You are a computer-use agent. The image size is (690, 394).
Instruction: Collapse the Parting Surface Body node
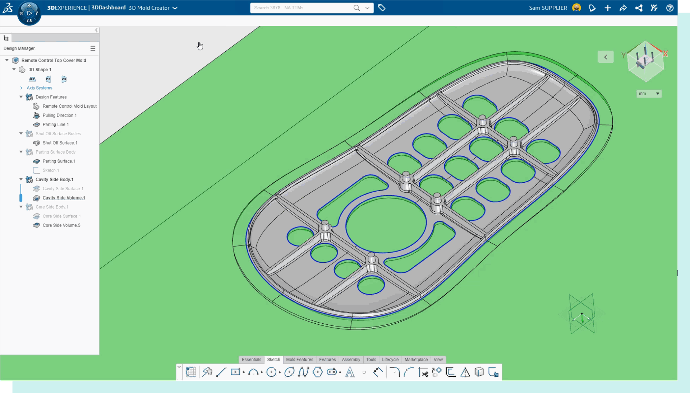21,152
